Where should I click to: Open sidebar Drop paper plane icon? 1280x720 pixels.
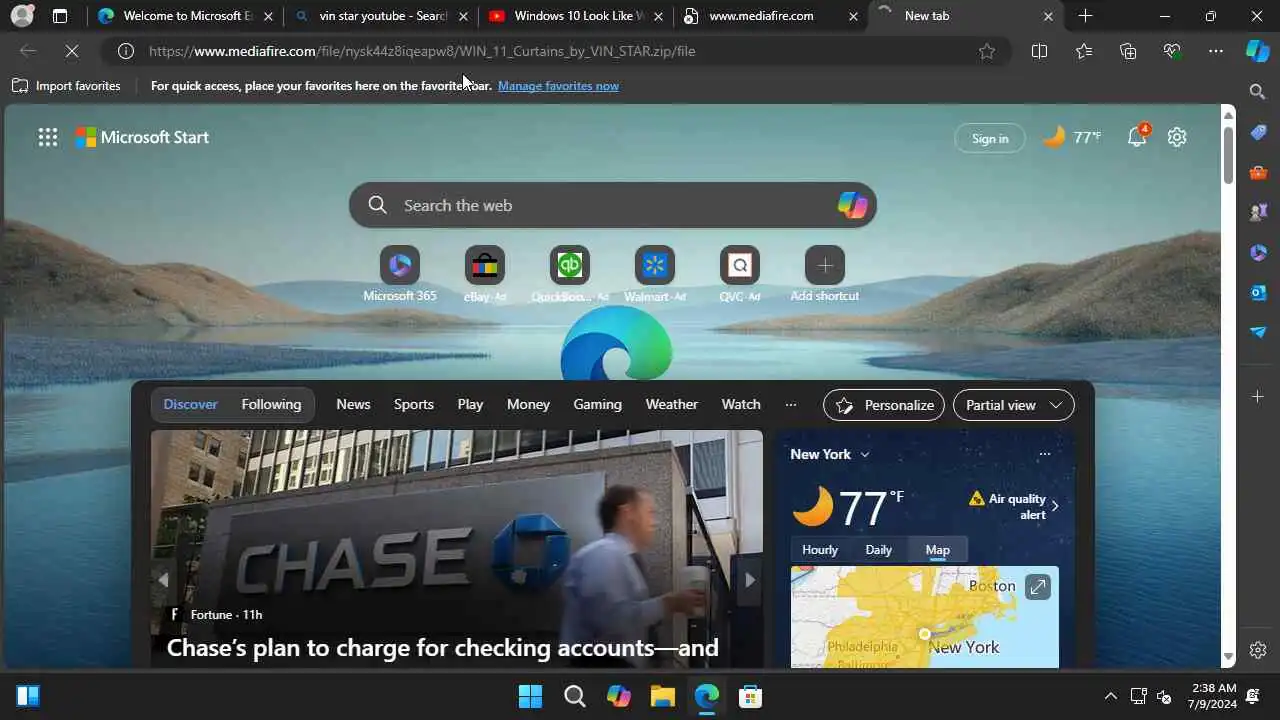1258,332
